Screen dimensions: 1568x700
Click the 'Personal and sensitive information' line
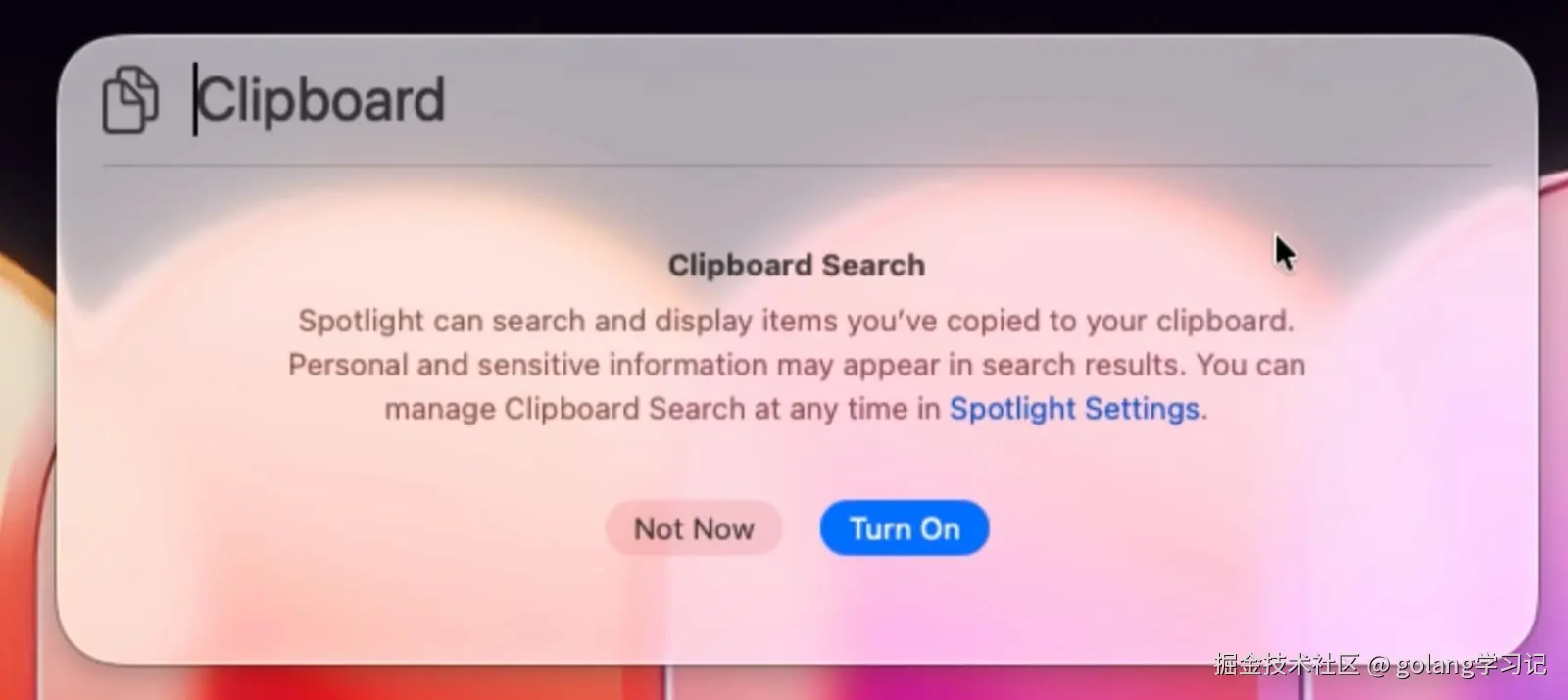[796, 365]
